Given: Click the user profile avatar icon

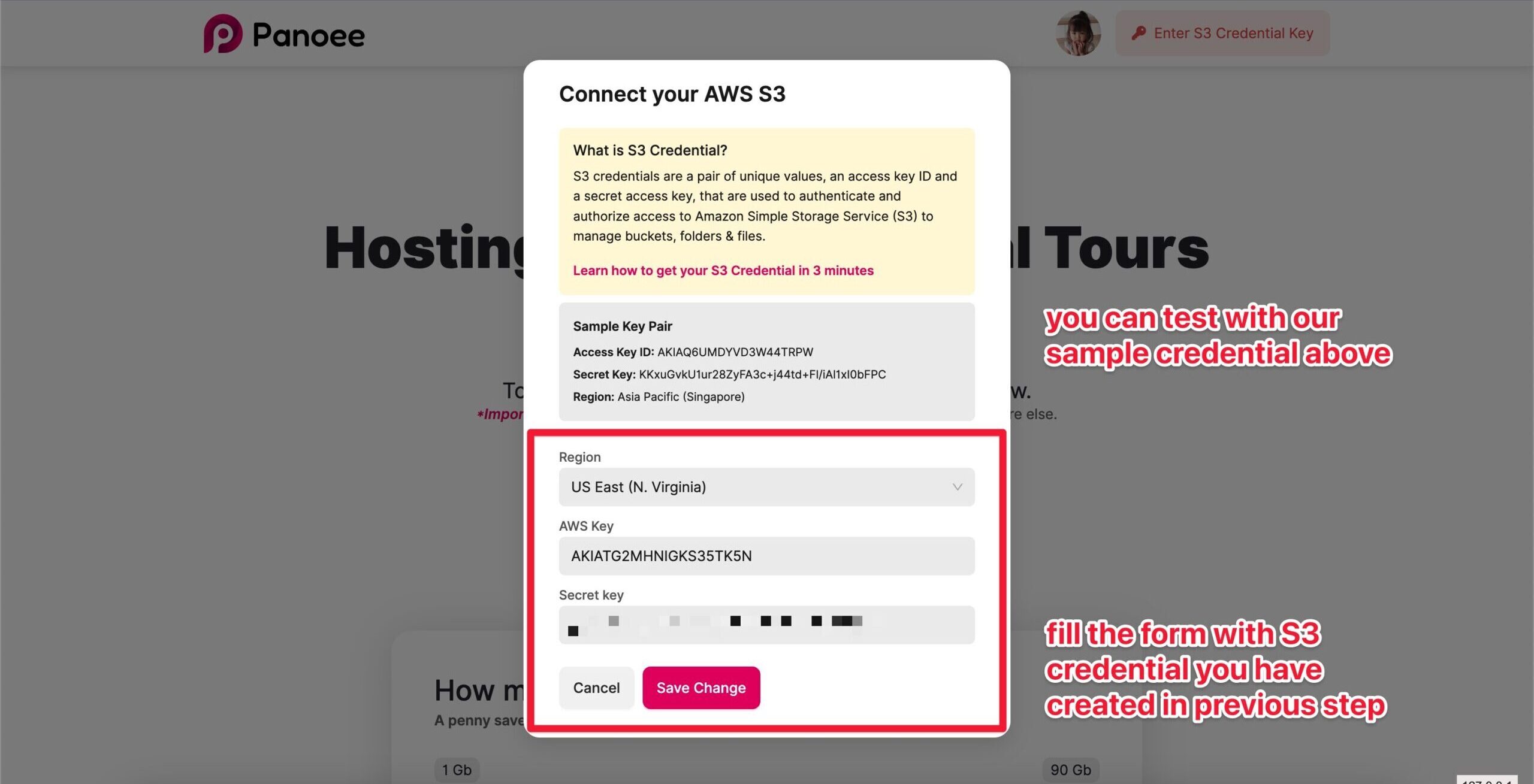Looking at the screenshot, I should [x=1078, y=33].
